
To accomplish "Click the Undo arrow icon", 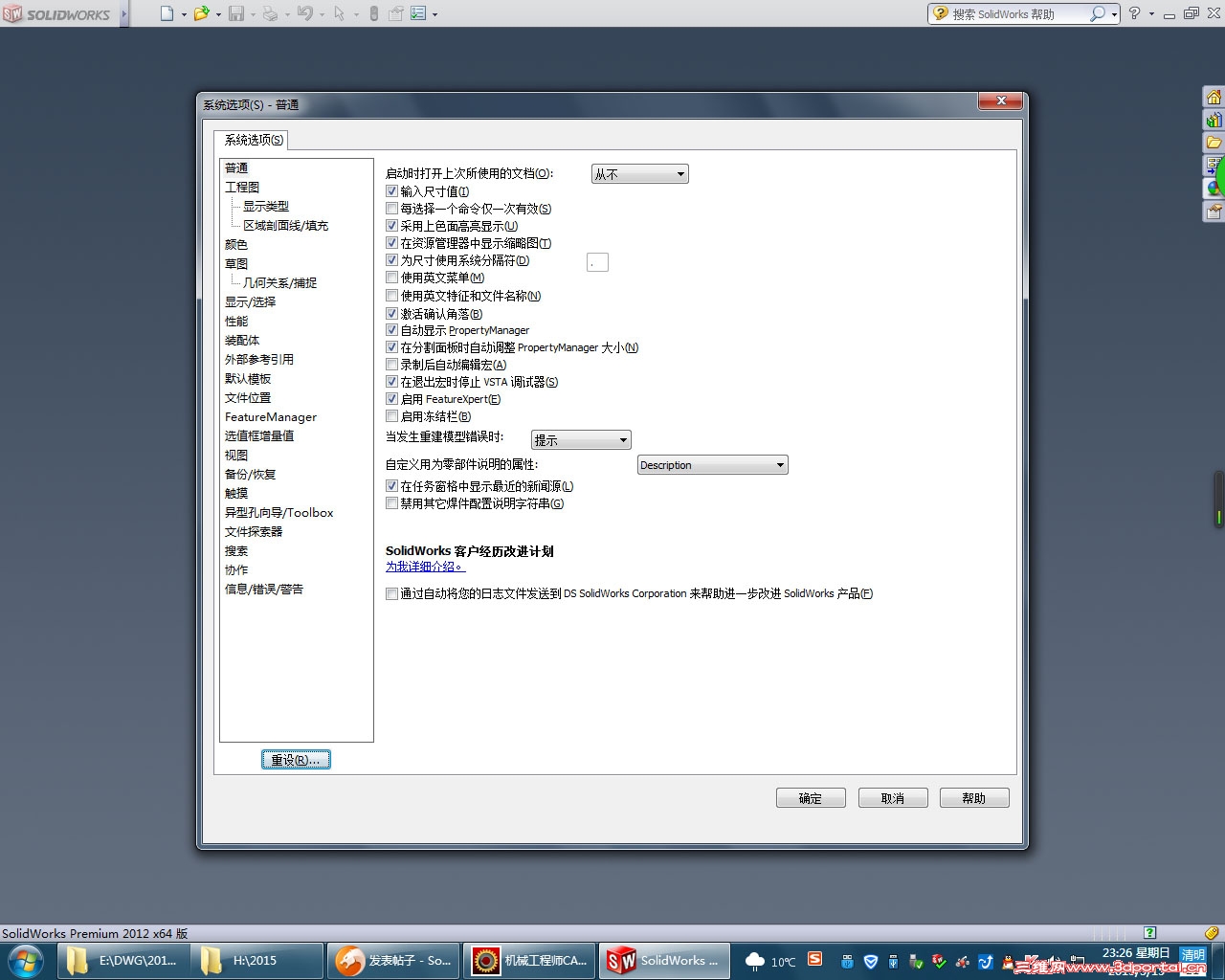I will pyautogui.click(x=305, y=13).
